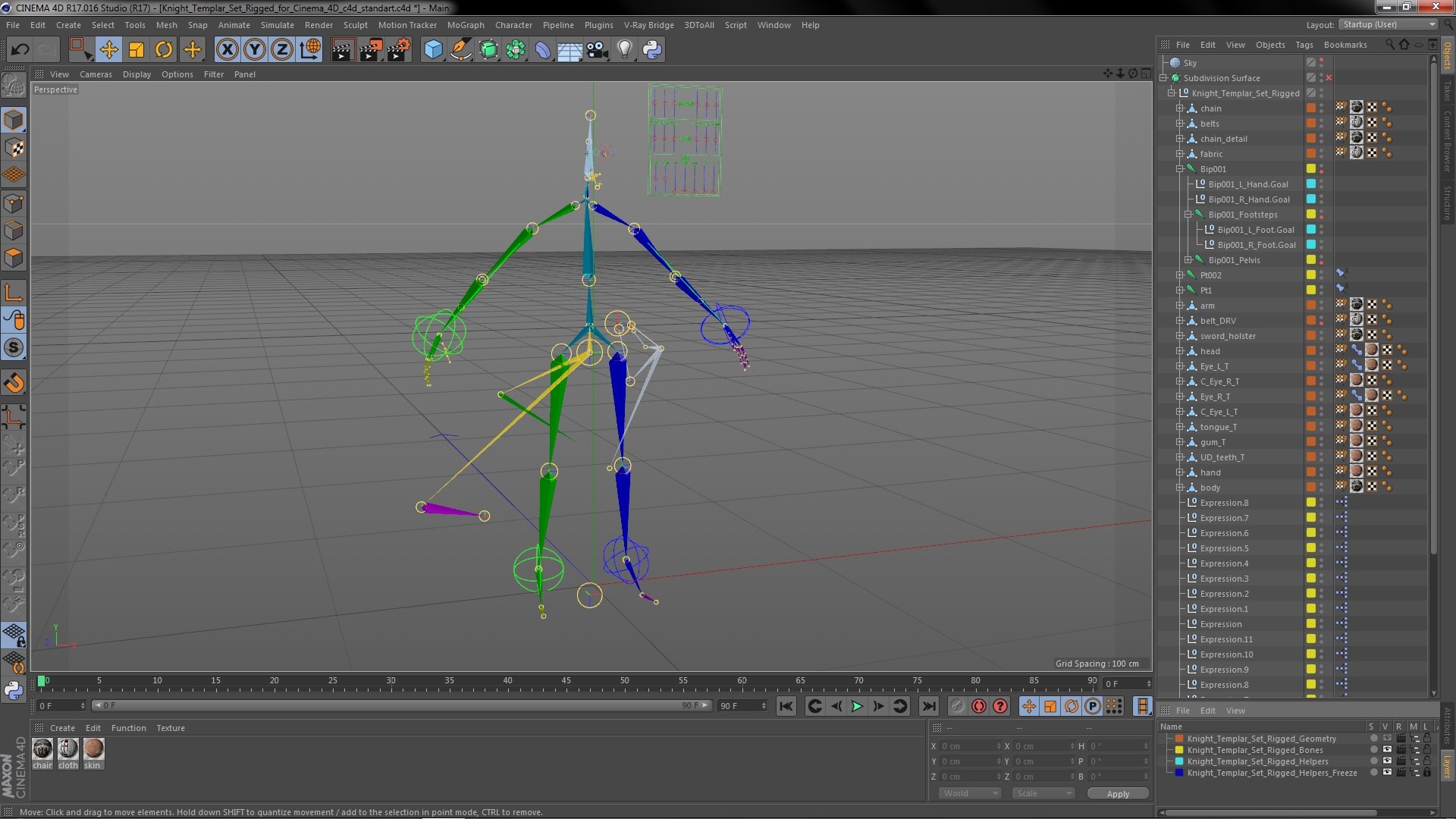
Task: Click the chain layer color swatch
Action: coord(1310,108)
